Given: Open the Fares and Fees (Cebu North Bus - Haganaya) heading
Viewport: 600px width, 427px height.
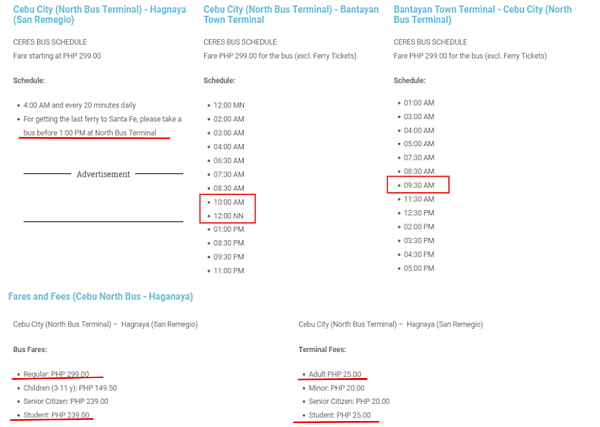Looking at the screenshot, I should click(x=101, y=297).
